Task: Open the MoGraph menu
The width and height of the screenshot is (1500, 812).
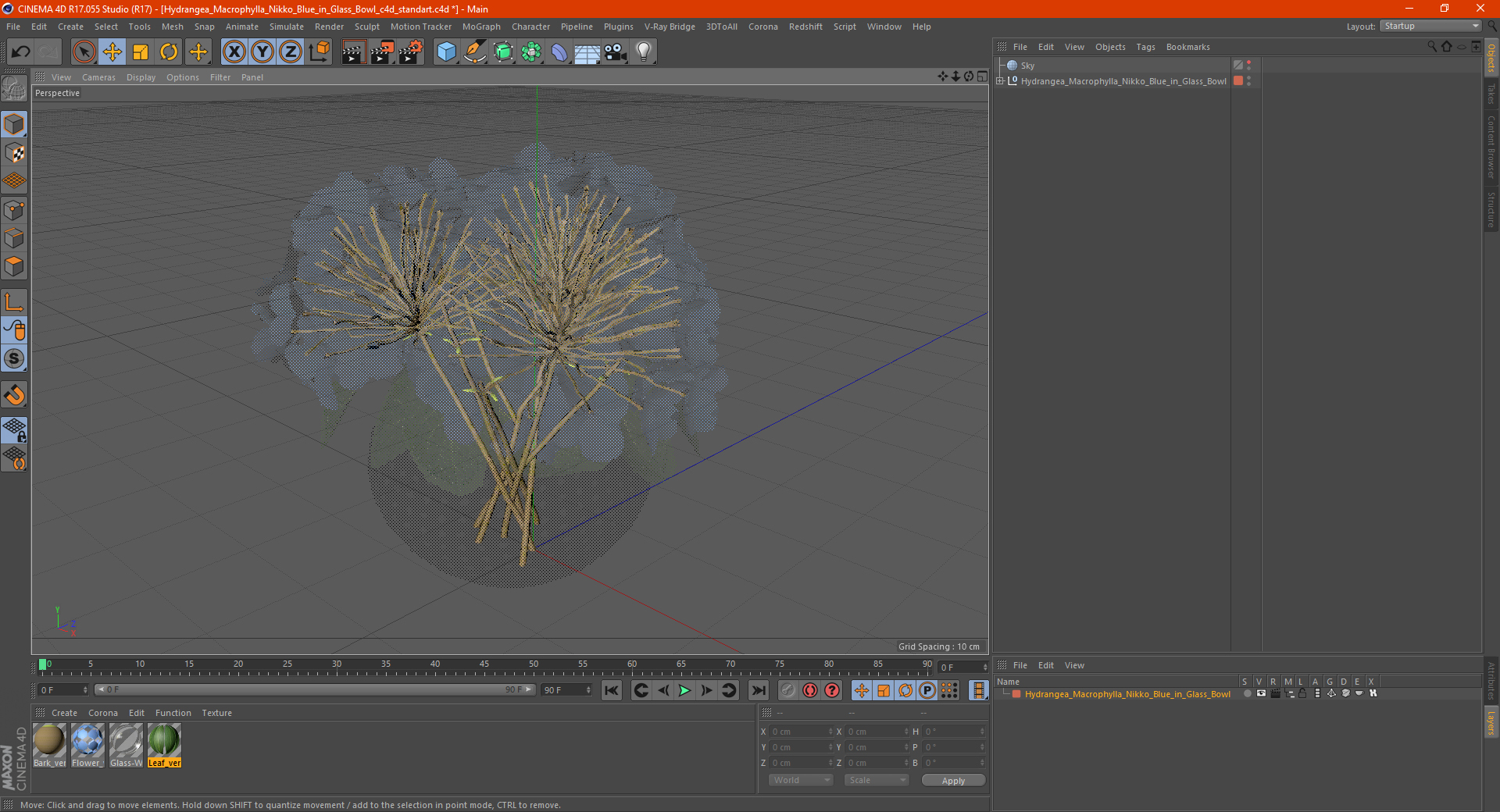Action: (481, 27)
